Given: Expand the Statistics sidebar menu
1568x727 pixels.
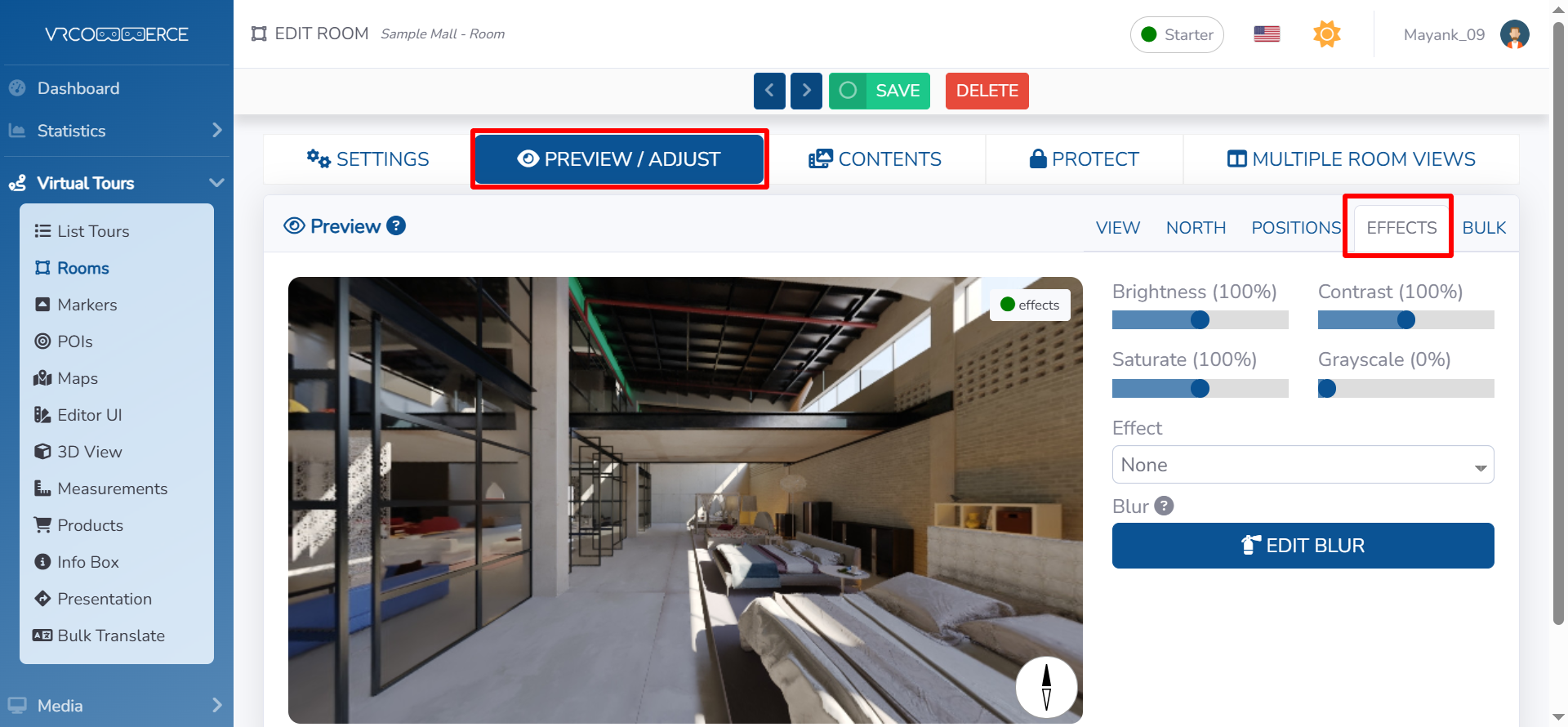Looking at the screenshot, I should (x=114, y=131).
